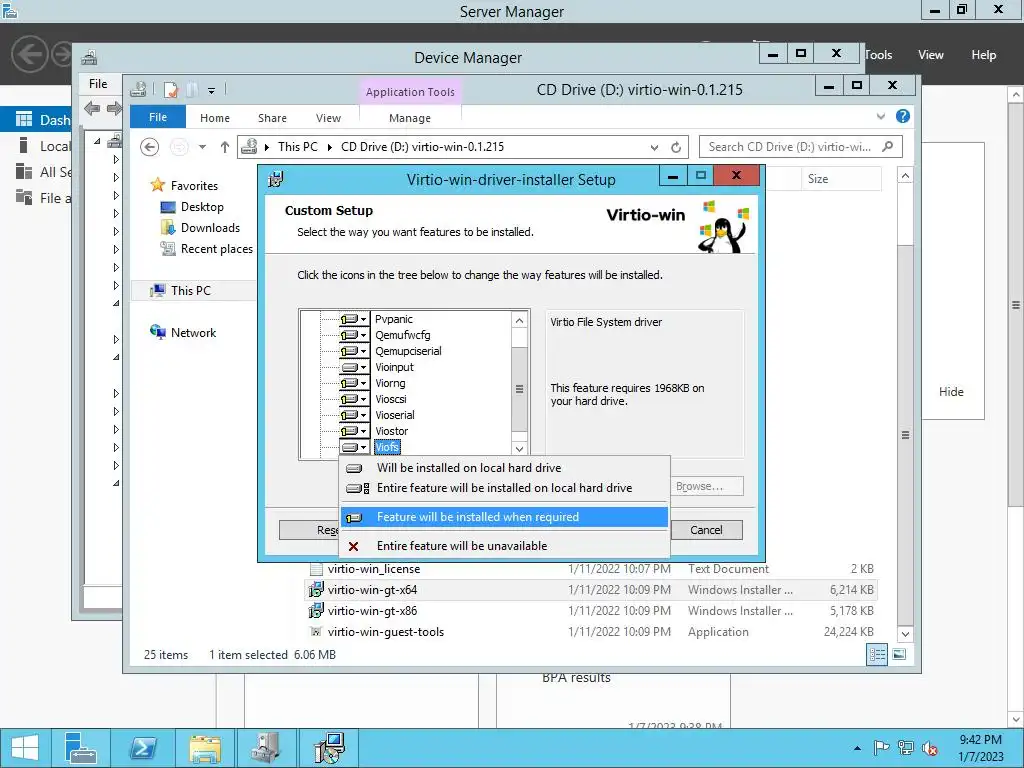Click the Device Manager back arrow icon
Image resolution: width=1024 pixels, height=768 pixels.
pyautogui.click(x=92, y=108)
